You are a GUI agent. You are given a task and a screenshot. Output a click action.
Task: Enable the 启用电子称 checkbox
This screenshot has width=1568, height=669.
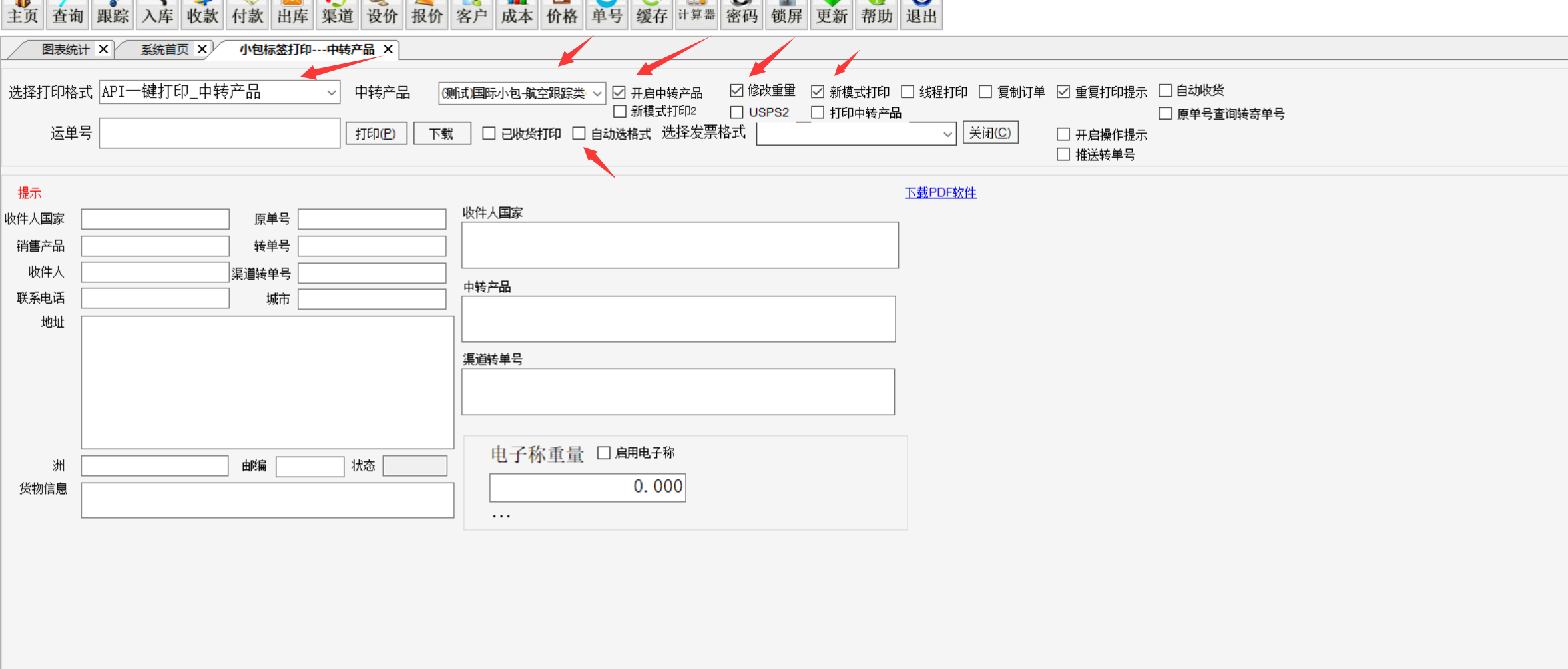pos(604,453)
